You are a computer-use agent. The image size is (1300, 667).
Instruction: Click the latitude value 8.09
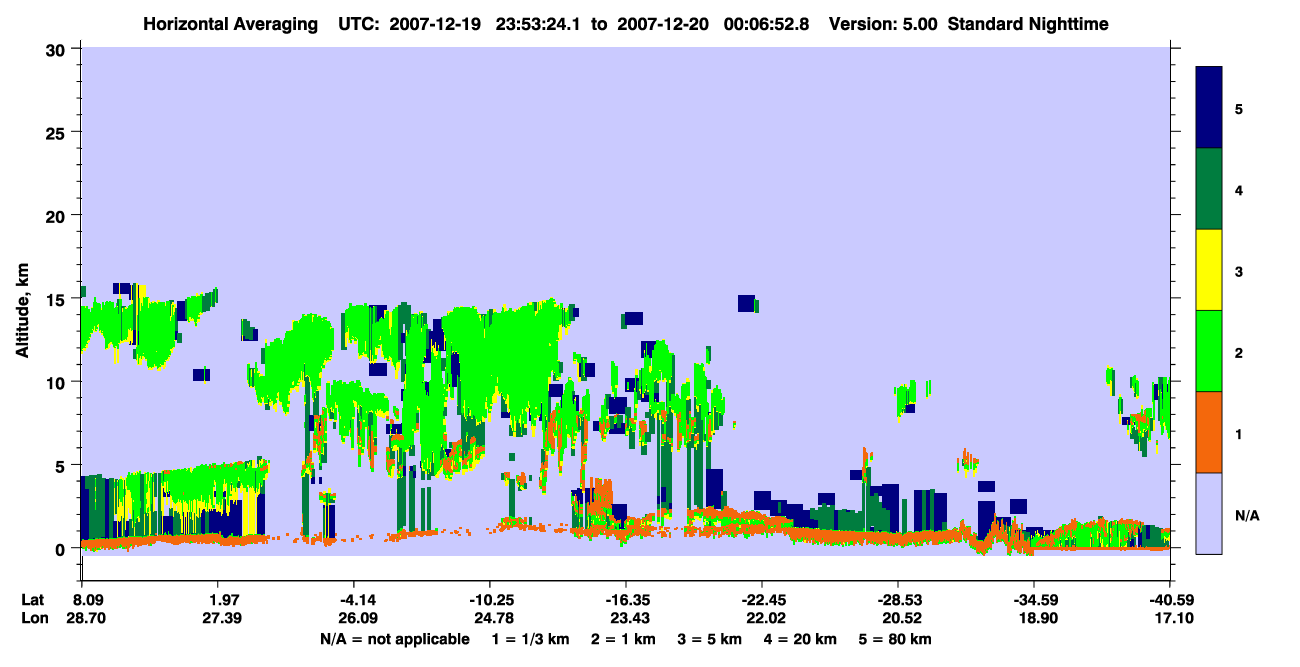(88, 600)
